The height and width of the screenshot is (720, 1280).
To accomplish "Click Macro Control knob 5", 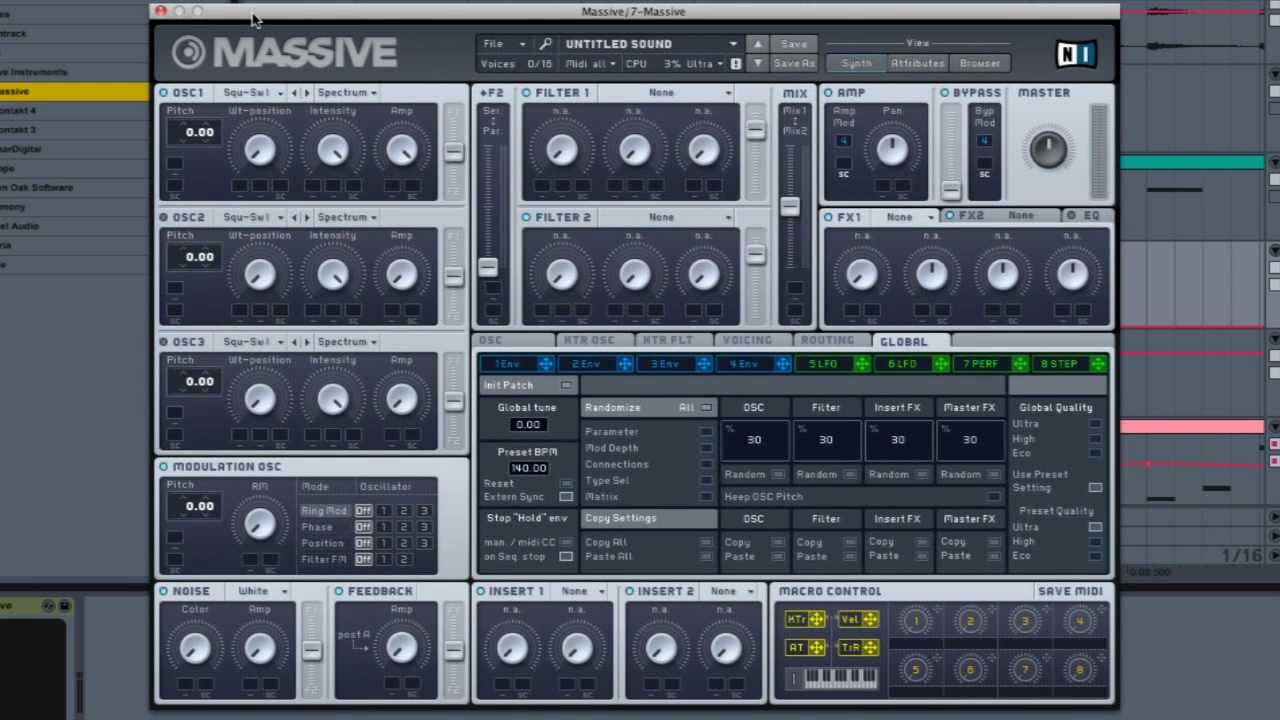I will tap(915, 670).
